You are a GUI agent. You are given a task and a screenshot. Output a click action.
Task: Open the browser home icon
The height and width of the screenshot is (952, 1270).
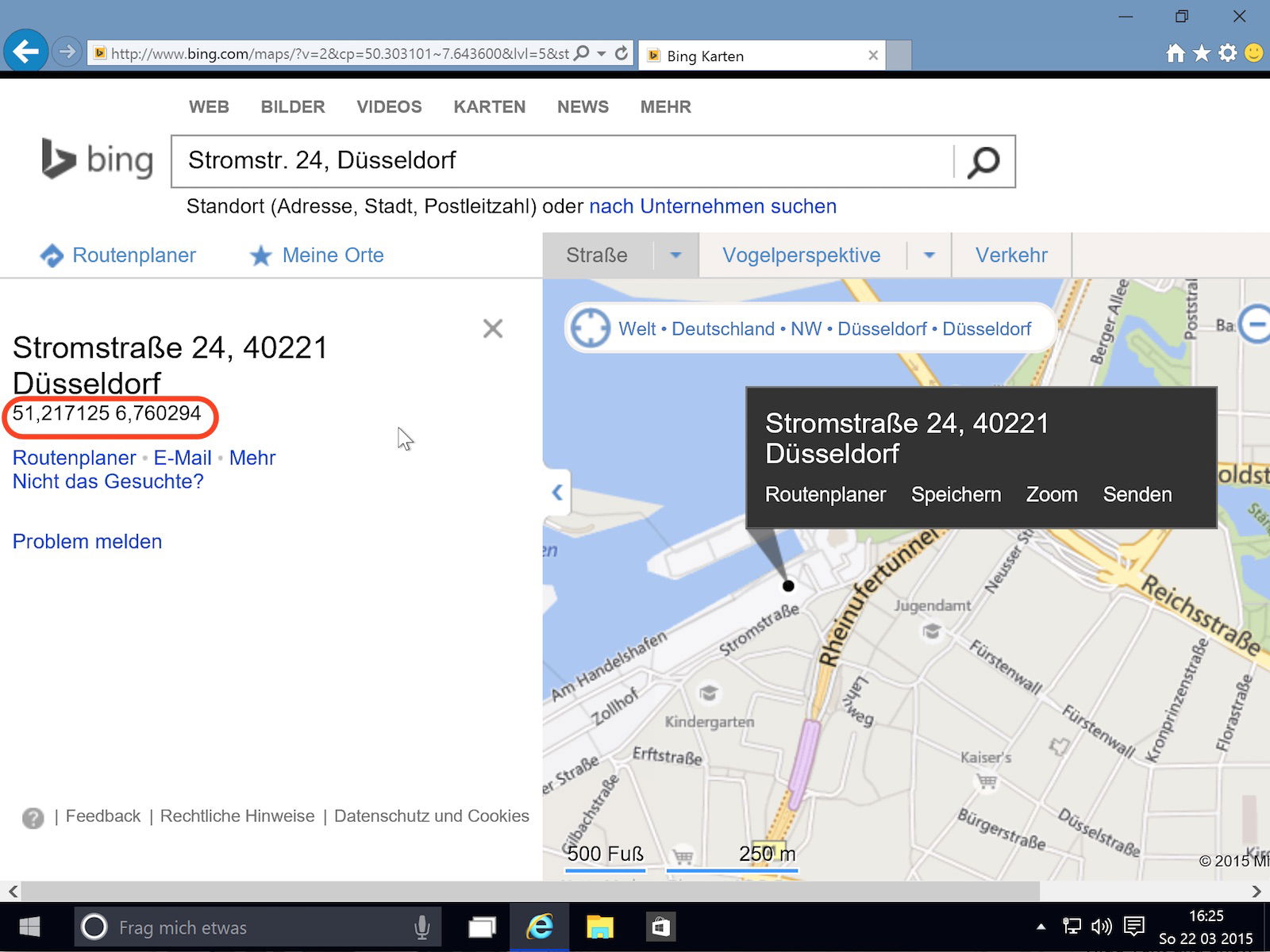point(1176,53)
